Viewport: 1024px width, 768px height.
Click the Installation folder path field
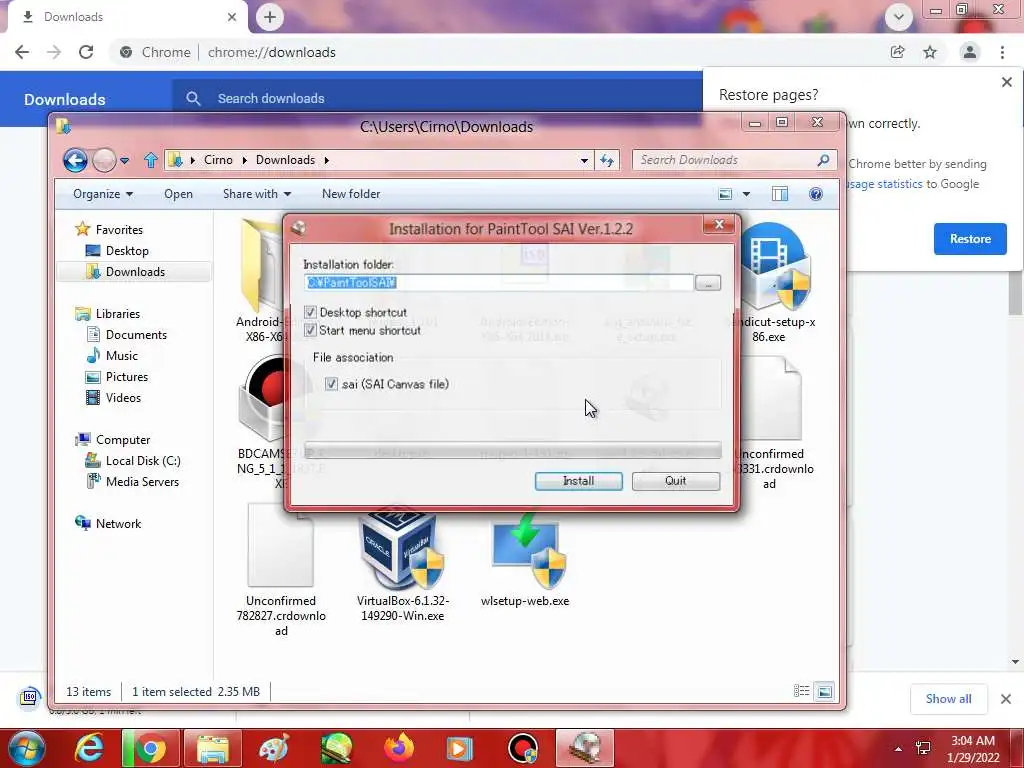pyautogui.click(x=498, y=282)
